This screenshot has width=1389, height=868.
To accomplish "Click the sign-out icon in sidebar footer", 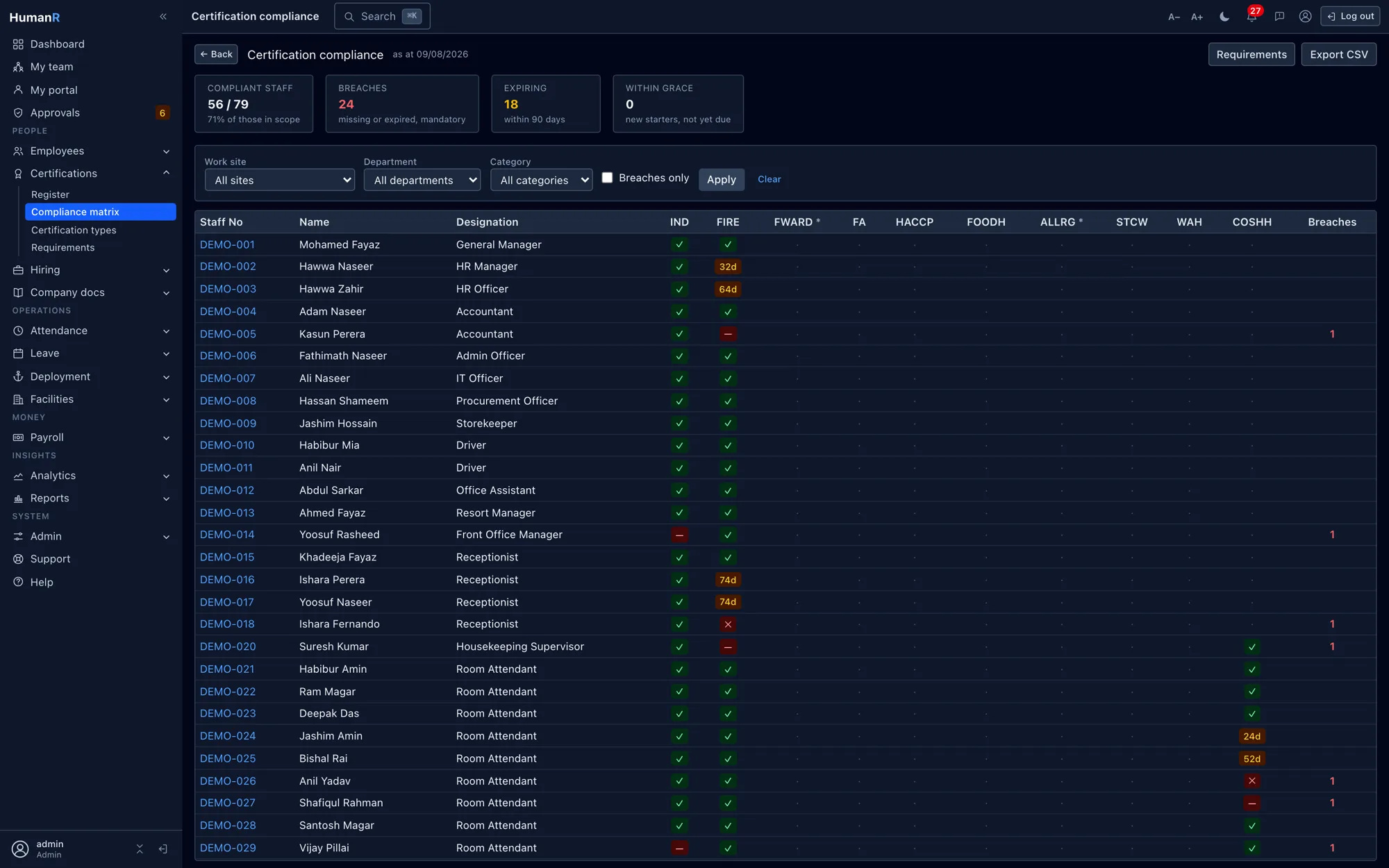I will [163, 849].
